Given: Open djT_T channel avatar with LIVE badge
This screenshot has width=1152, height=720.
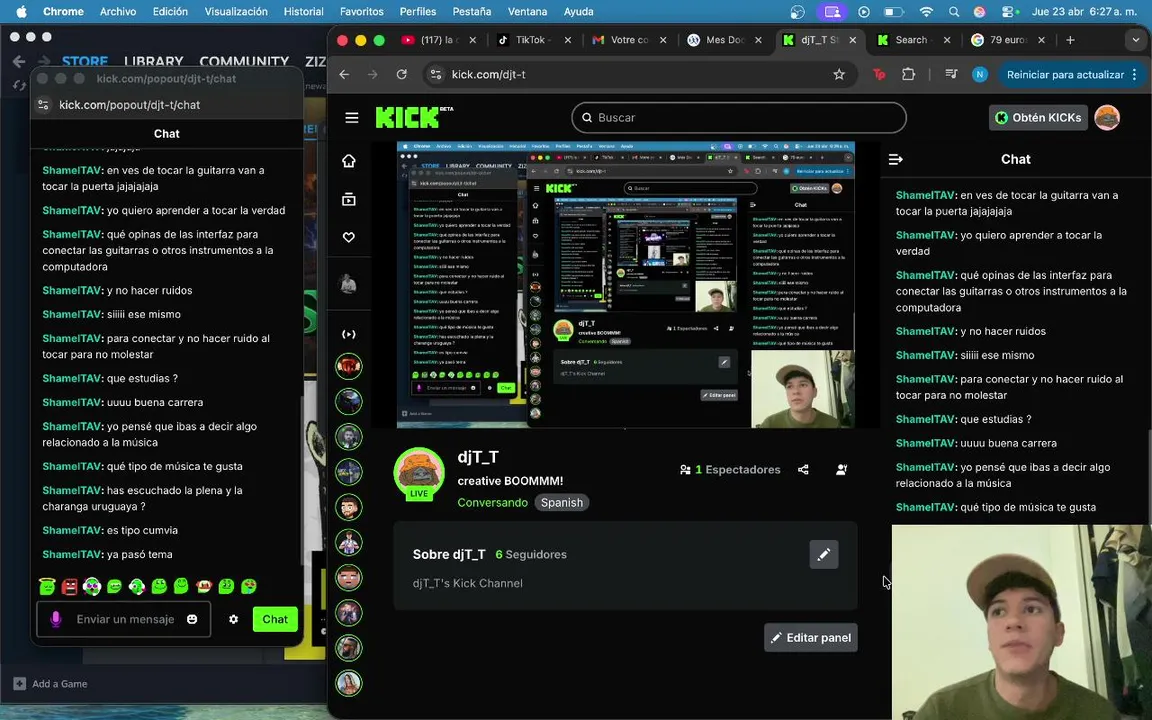Looking at the screenshot, I should click(419, 474).
